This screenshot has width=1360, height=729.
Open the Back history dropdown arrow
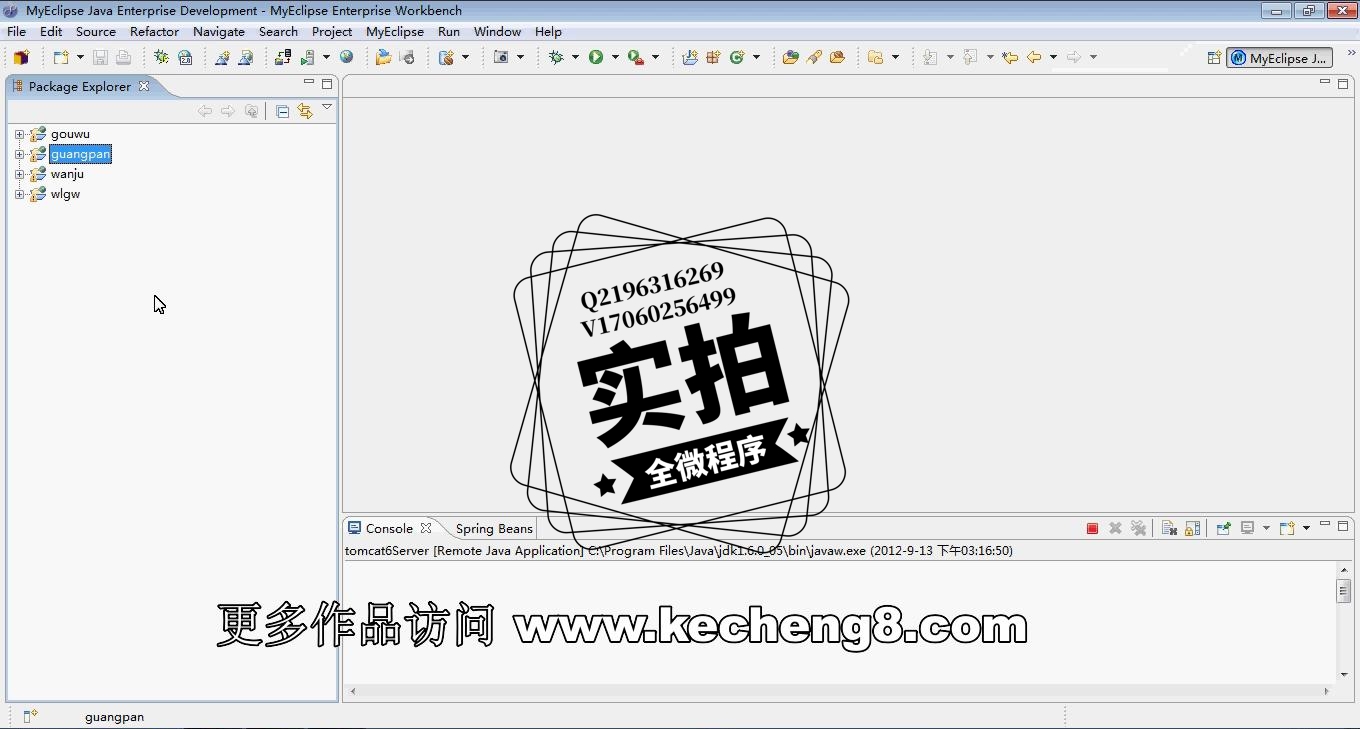pyautogui.click(x=1053, y=57)
